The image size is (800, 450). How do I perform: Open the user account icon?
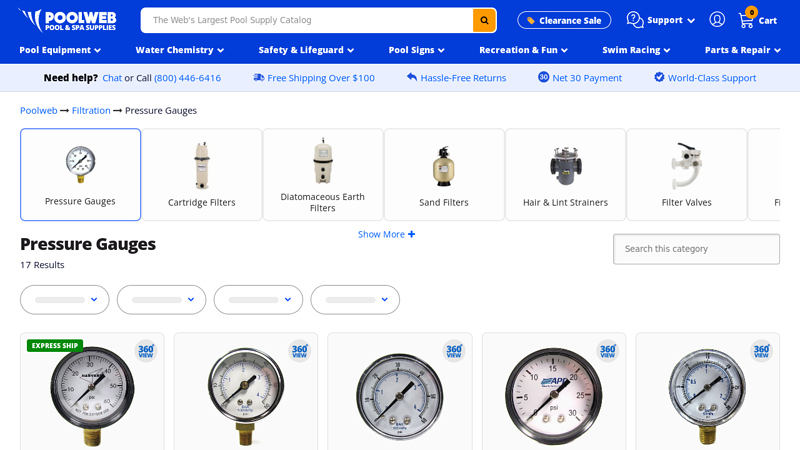pyautogui.click(x=717, y=20)
